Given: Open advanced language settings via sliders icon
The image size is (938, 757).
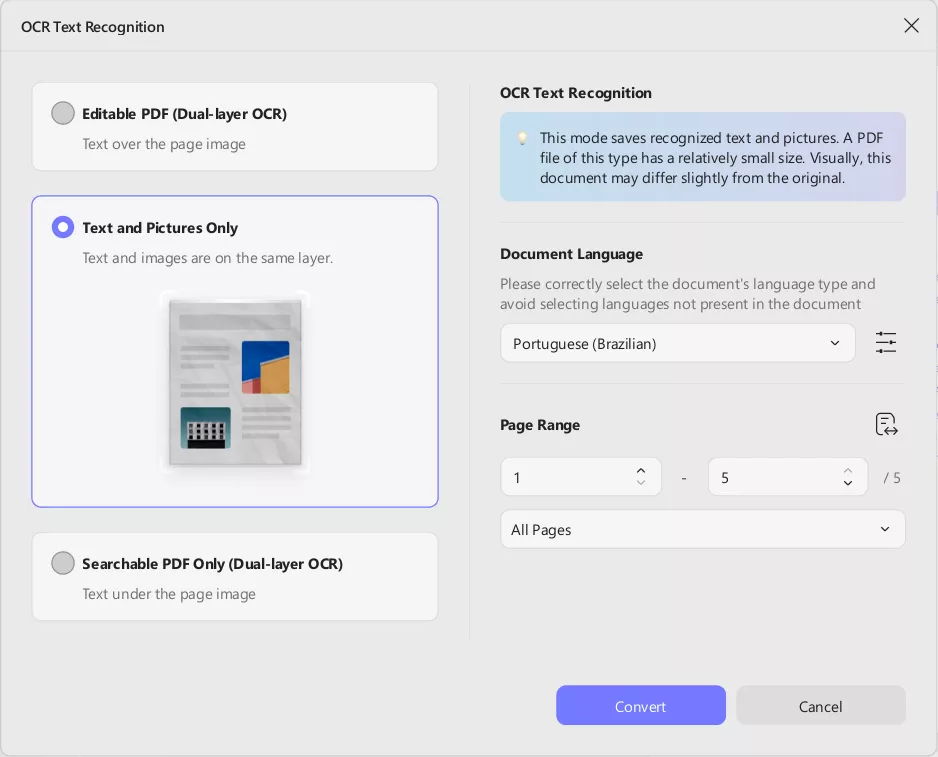Looking at the screenshot, I should coord(886,343).
